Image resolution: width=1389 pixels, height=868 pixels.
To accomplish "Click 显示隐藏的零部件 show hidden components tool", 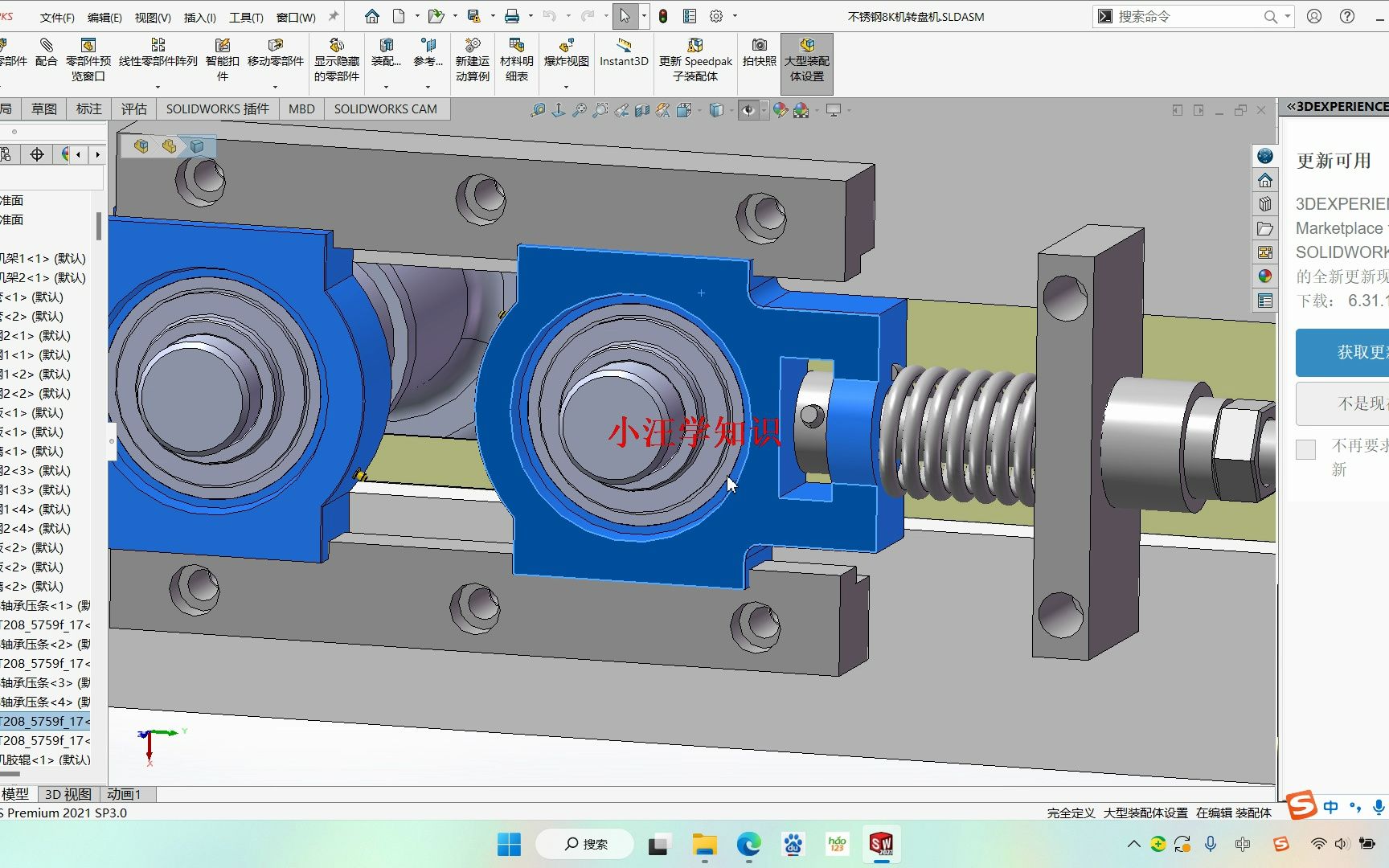I will click(x=337, y=59).
